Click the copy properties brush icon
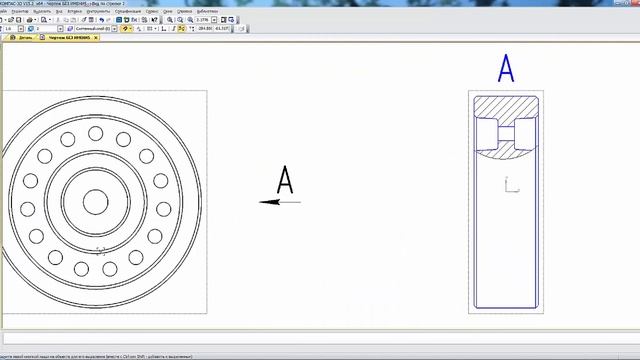 click(84, 20)
